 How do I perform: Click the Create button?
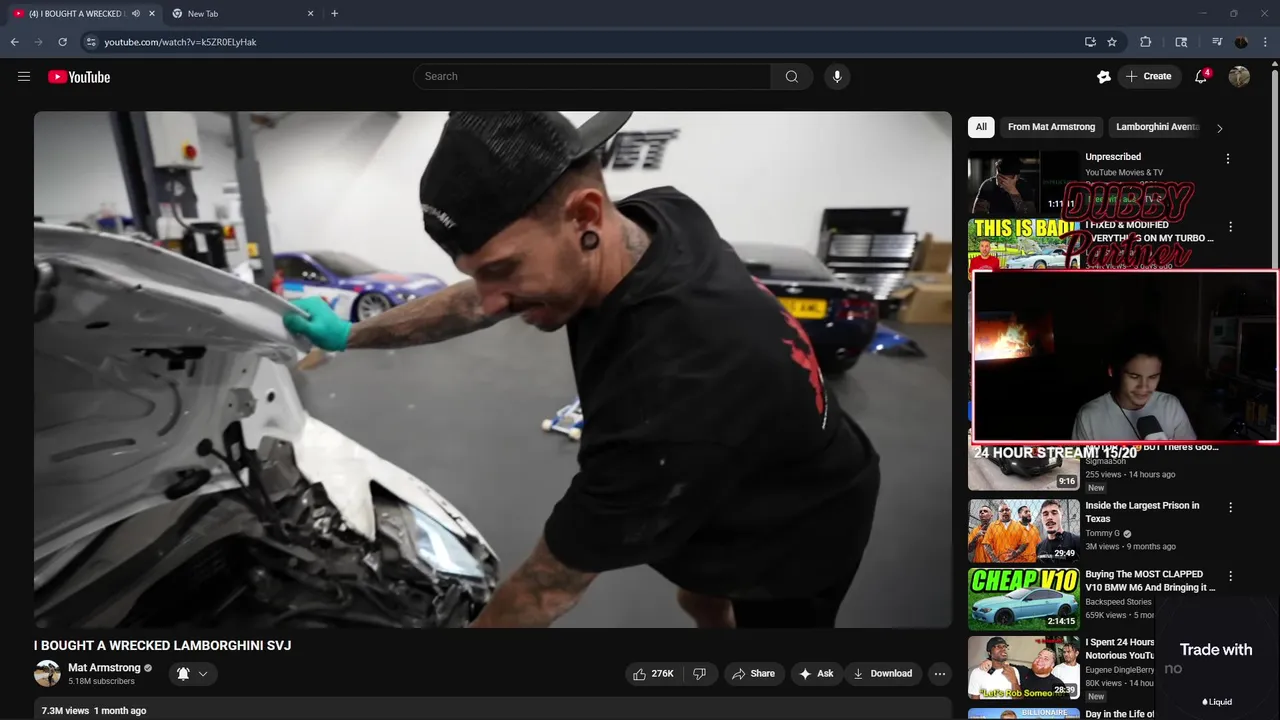pos(1148,76)
